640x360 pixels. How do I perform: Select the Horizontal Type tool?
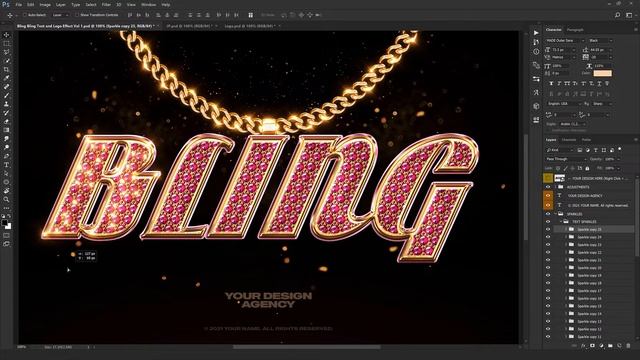pos(7,165)
